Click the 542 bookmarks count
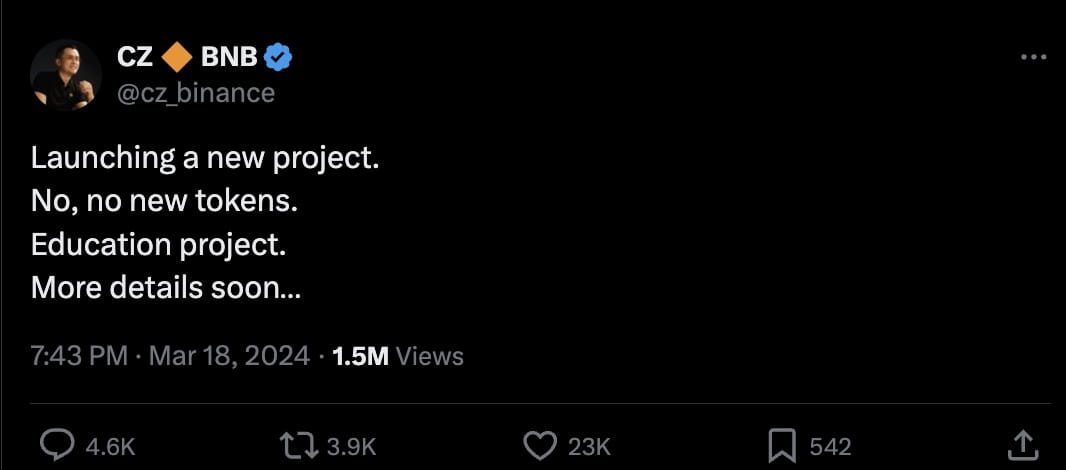This screenshot has height=470, width=1066. pos(830,446)
